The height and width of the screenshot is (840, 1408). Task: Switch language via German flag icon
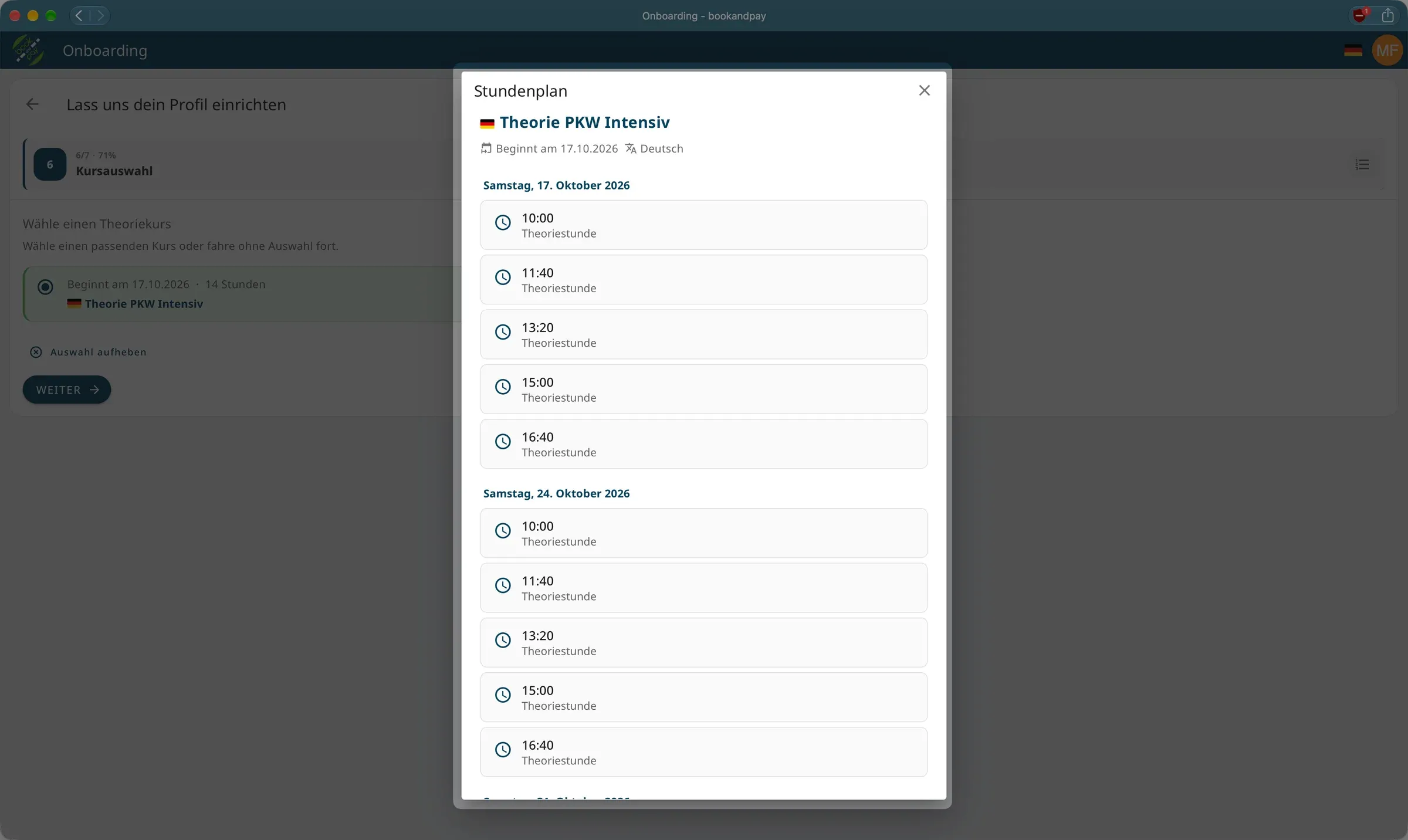tap(1353, 50)
